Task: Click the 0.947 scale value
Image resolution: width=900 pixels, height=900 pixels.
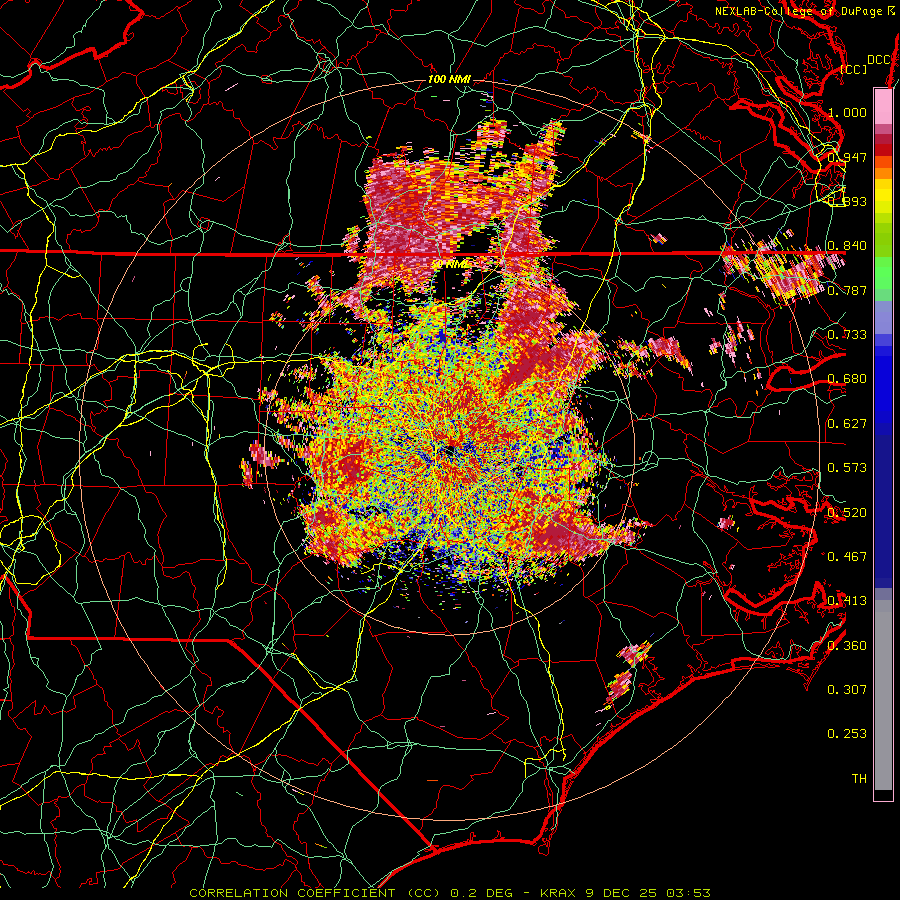Action: point(847,157)
